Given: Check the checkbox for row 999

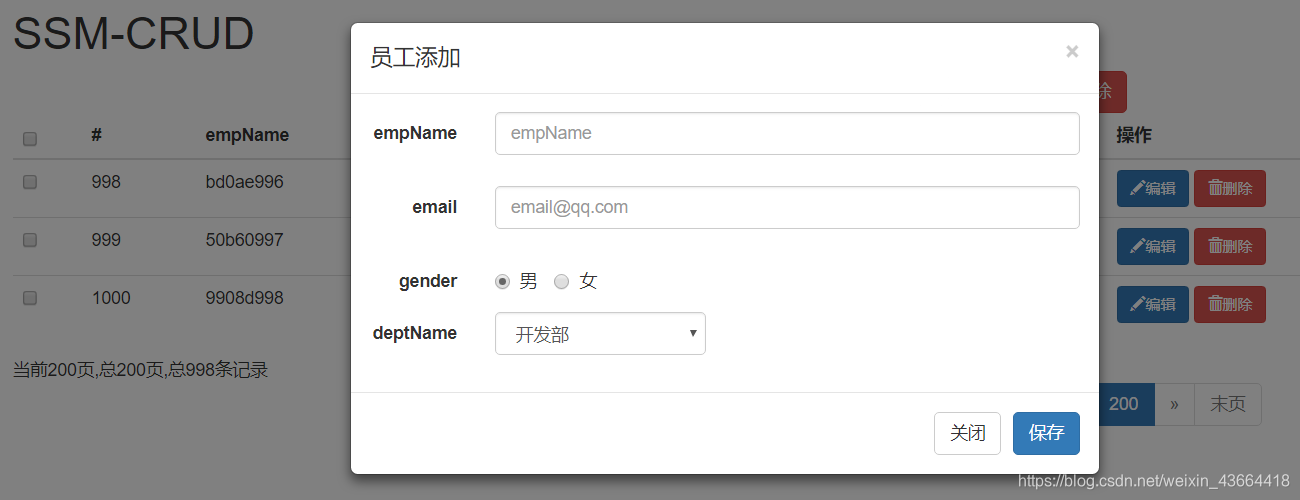Looking at the screenshot, I should 30,240.
